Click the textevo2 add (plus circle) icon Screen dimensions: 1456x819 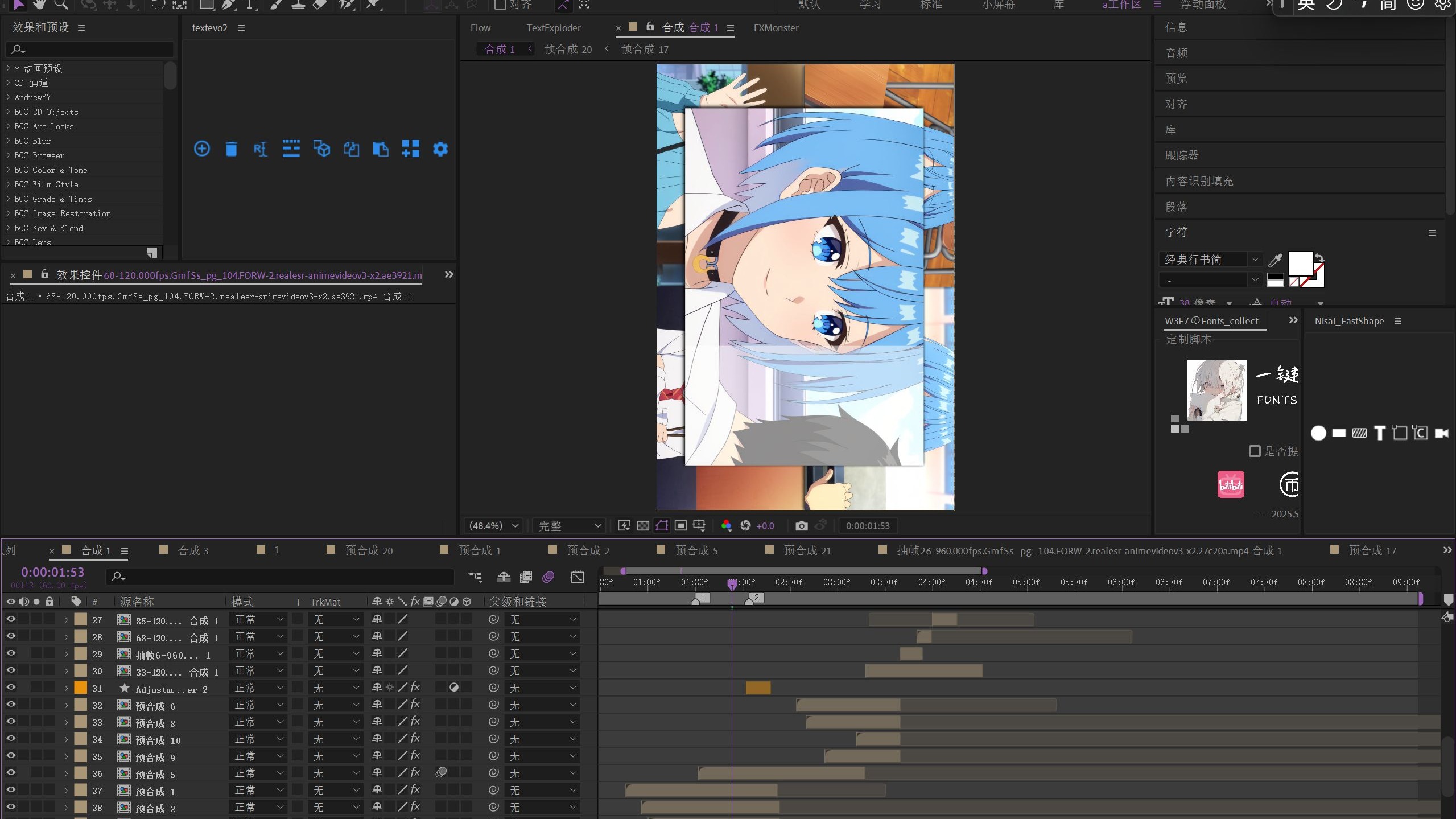pyautogui.click(x=201, y=149)
